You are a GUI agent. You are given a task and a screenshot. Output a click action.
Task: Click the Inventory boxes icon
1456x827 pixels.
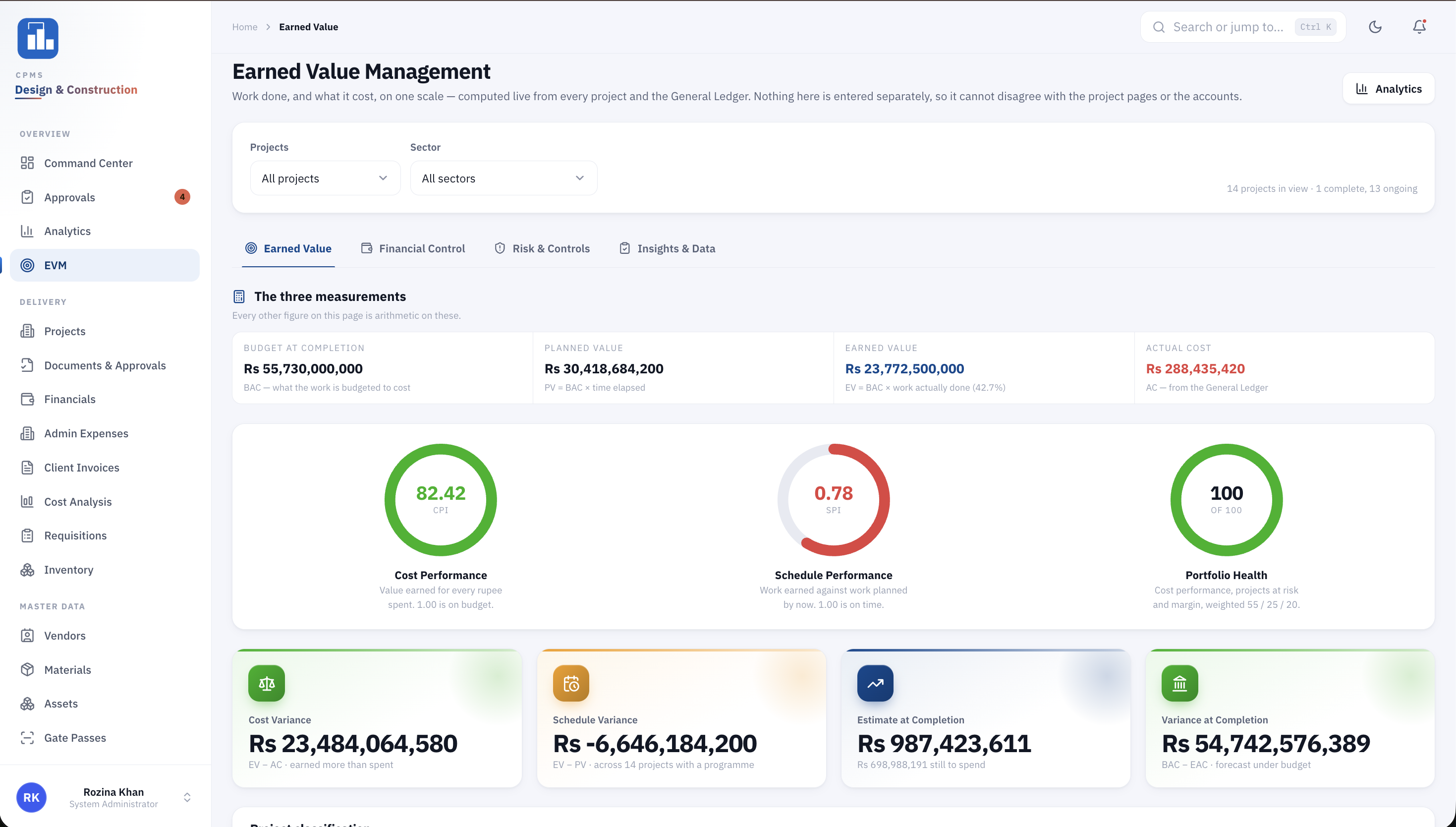tap(27, 570)
